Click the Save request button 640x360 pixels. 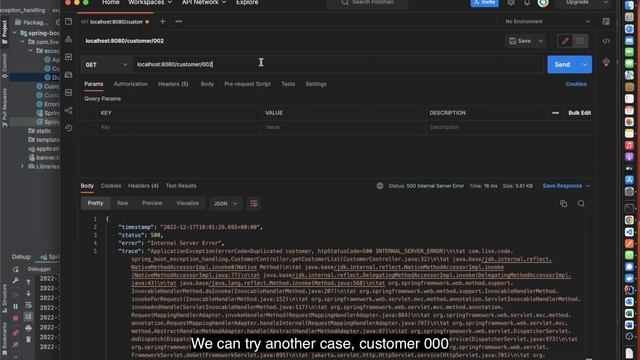pos(520,41)
